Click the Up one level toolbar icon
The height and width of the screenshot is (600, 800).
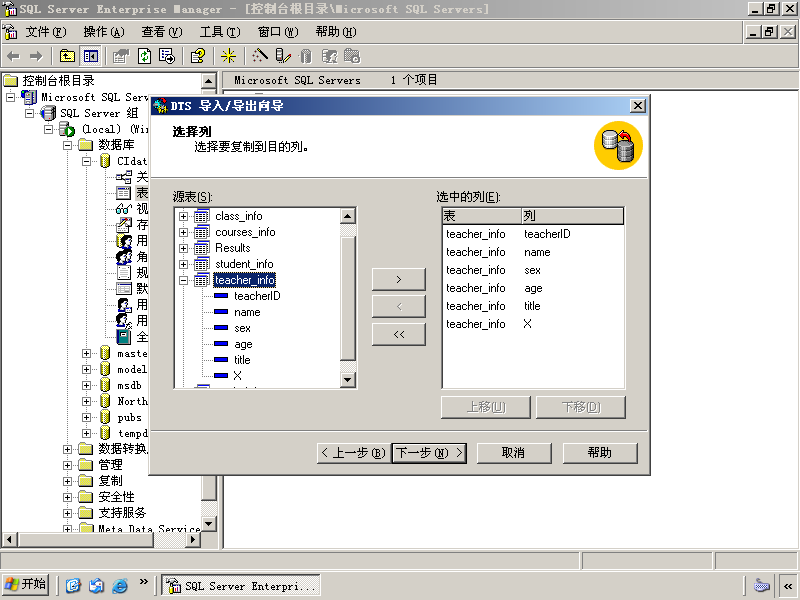tap(67, 56)
